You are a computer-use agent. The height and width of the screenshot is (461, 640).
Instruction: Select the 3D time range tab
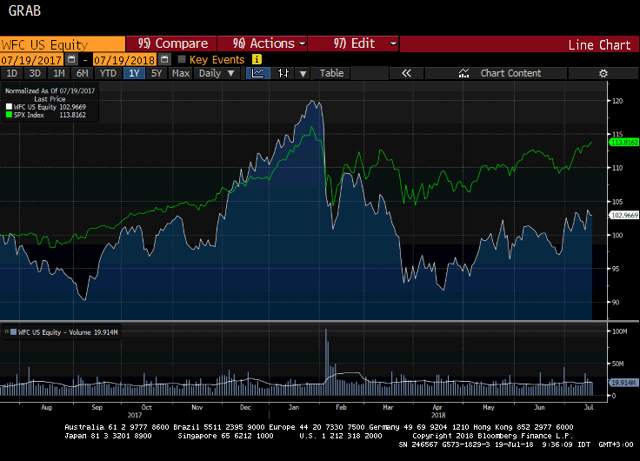[35, 73]
